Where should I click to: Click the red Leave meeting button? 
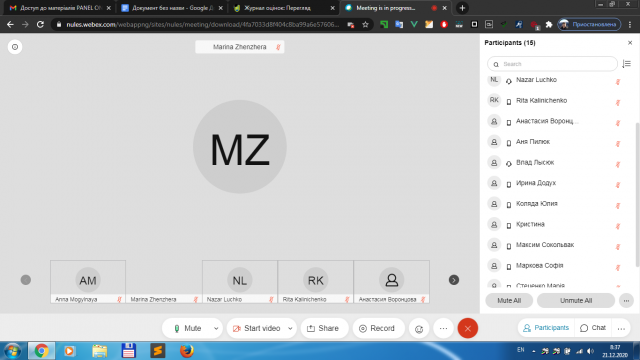468,328
